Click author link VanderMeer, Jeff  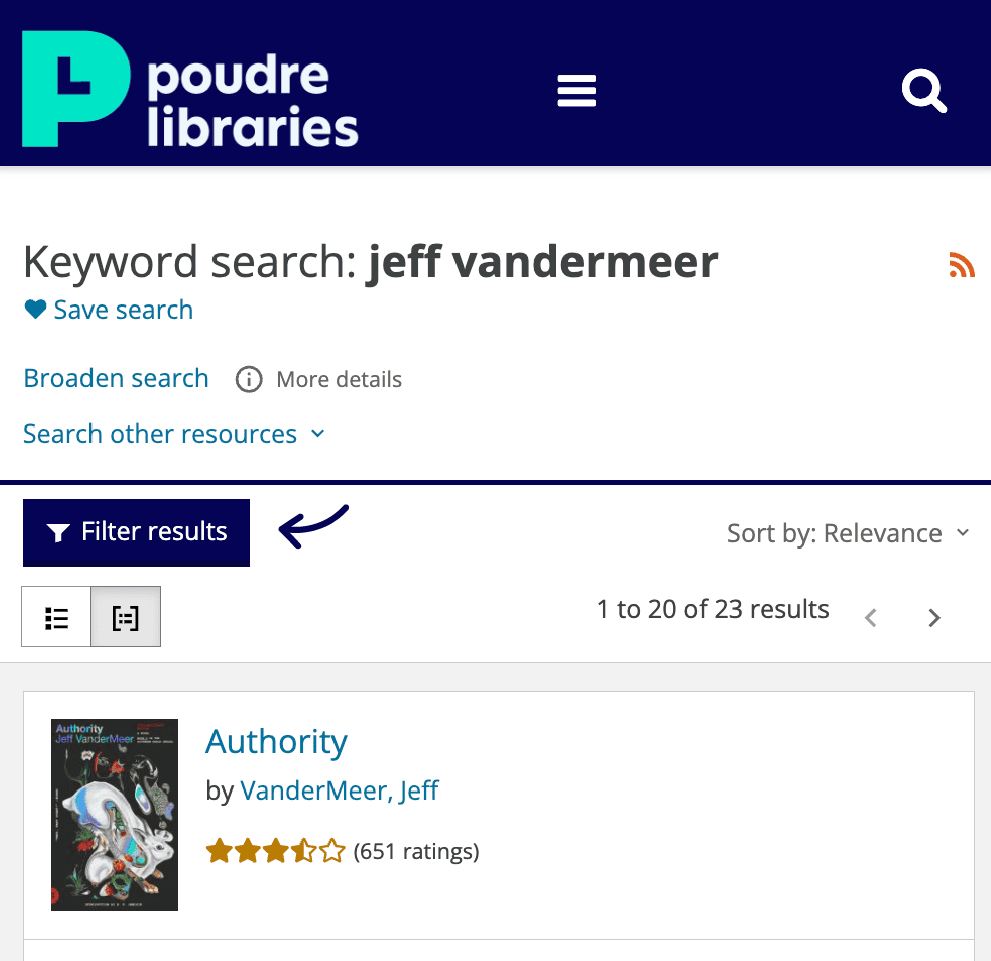coord(339,791)
